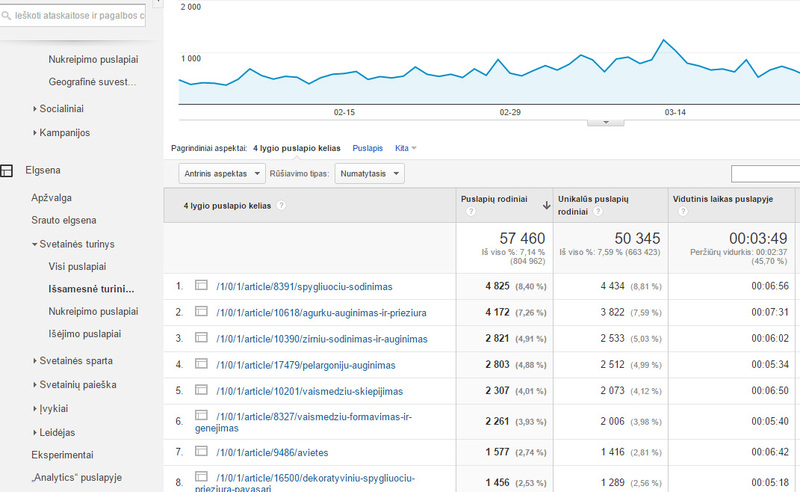Open Geografinė suvestinė report
This screenshot has width=800, height=492.
tap(92, 82)
